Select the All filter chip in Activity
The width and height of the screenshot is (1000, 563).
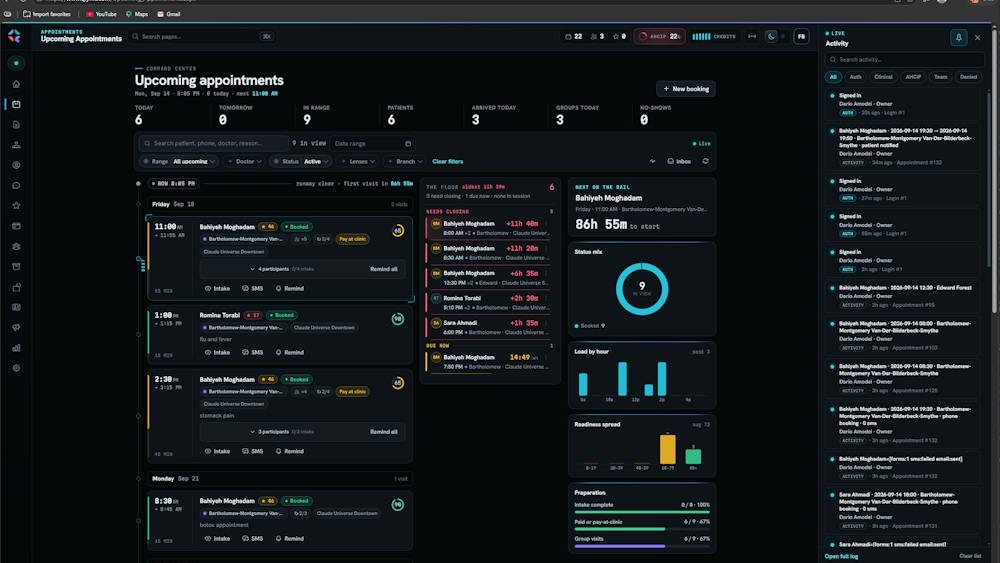click(833, 77)
